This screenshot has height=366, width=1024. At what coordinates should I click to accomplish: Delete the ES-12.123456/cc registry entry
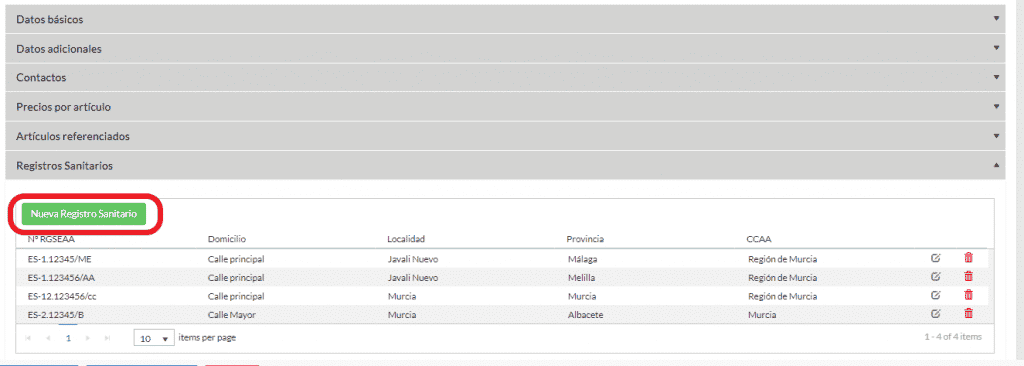pyautogui.click(x=968, y=295)
